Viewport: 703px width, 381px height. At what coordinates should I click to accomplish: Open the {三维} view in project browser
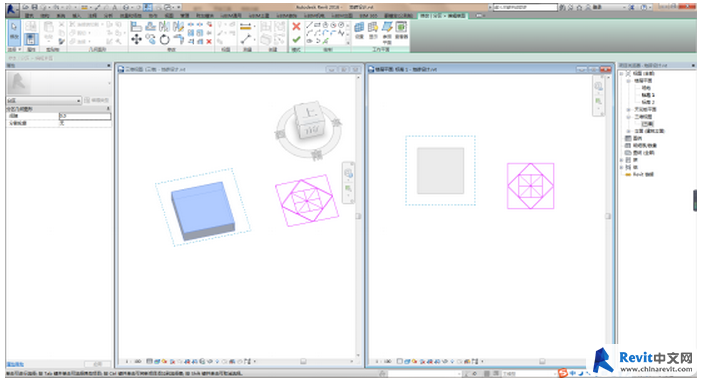point(647,124)
